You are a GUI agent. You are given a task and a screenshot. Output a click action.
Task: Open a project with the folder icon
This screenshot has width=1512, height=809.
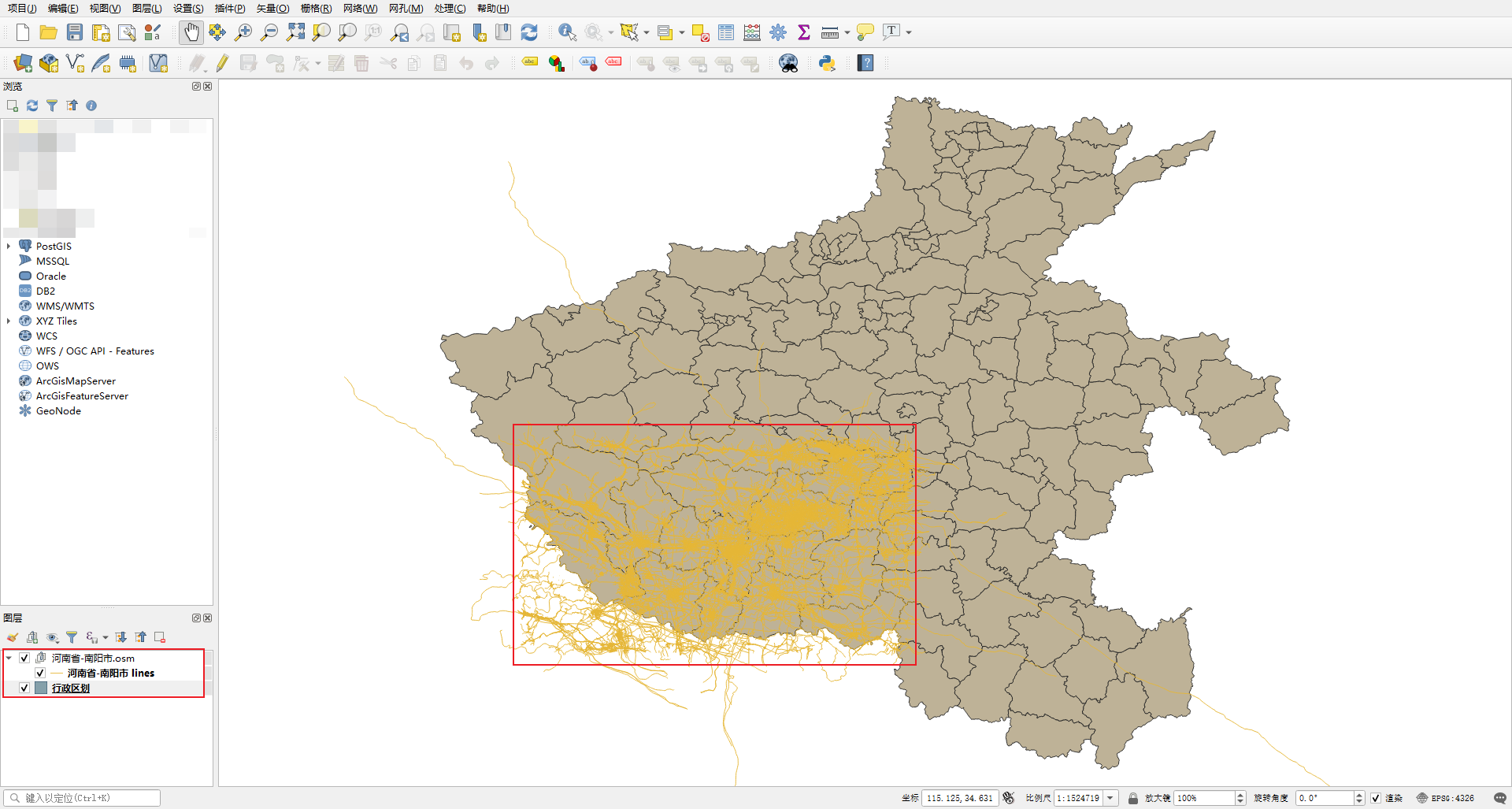48,32
